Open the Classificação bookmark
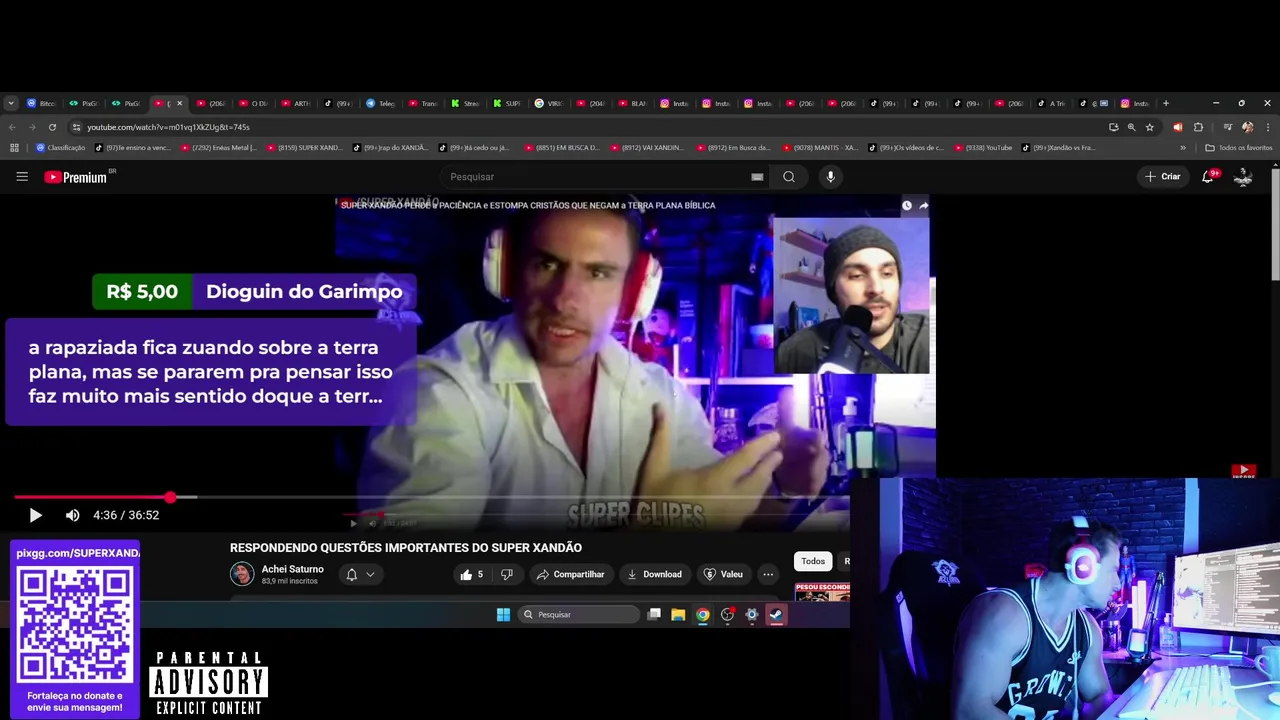The width and height of the screenshot is (1280, 720). [x=61, y=148]
